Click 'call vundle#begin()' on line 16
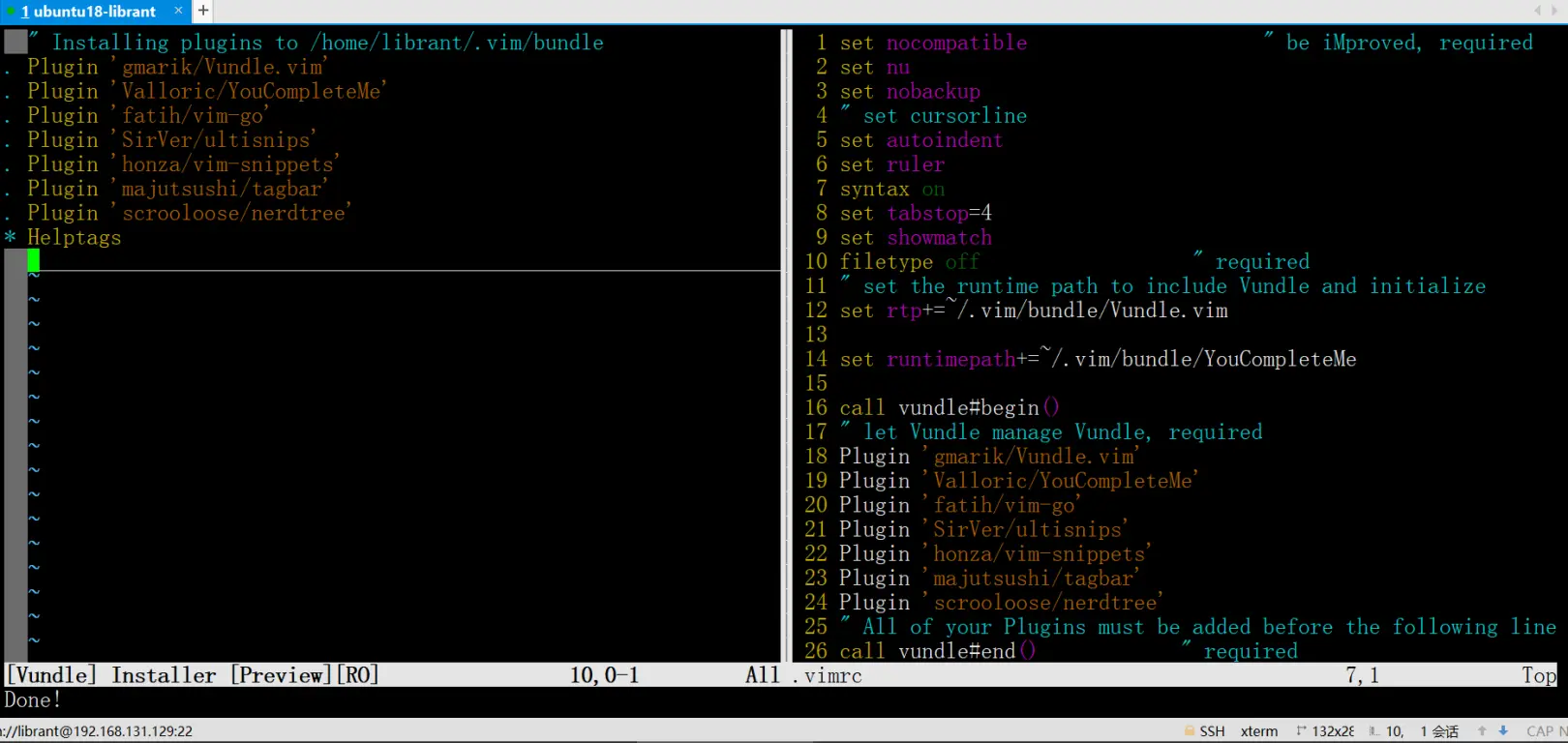The image size is (1568, 743). [x=950, y=407]
